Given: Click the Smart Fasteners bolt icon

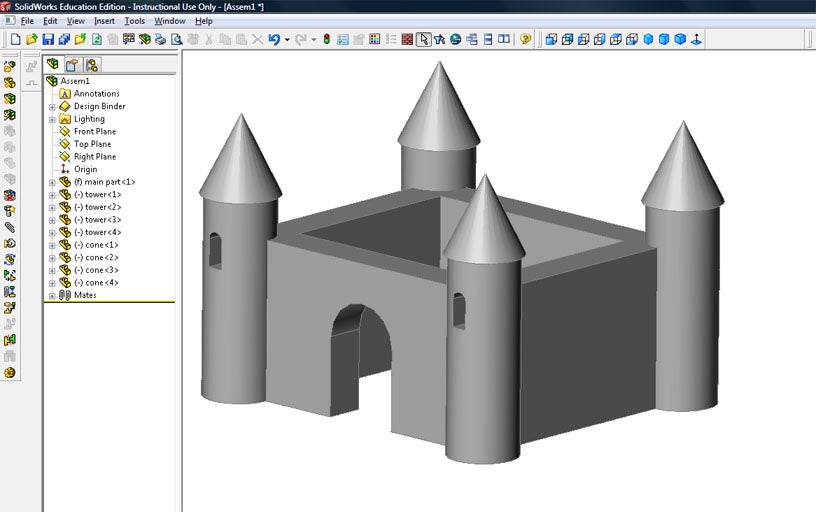Looking at the screenshot, I should [10, 211].
